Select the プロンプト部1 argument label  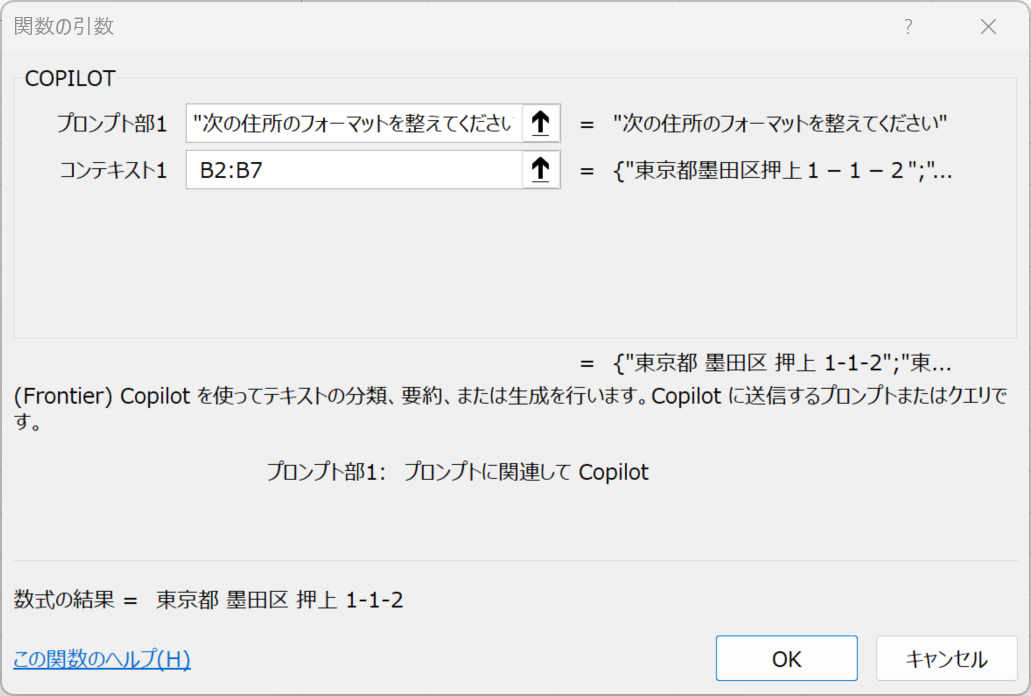tap(110, 124)
